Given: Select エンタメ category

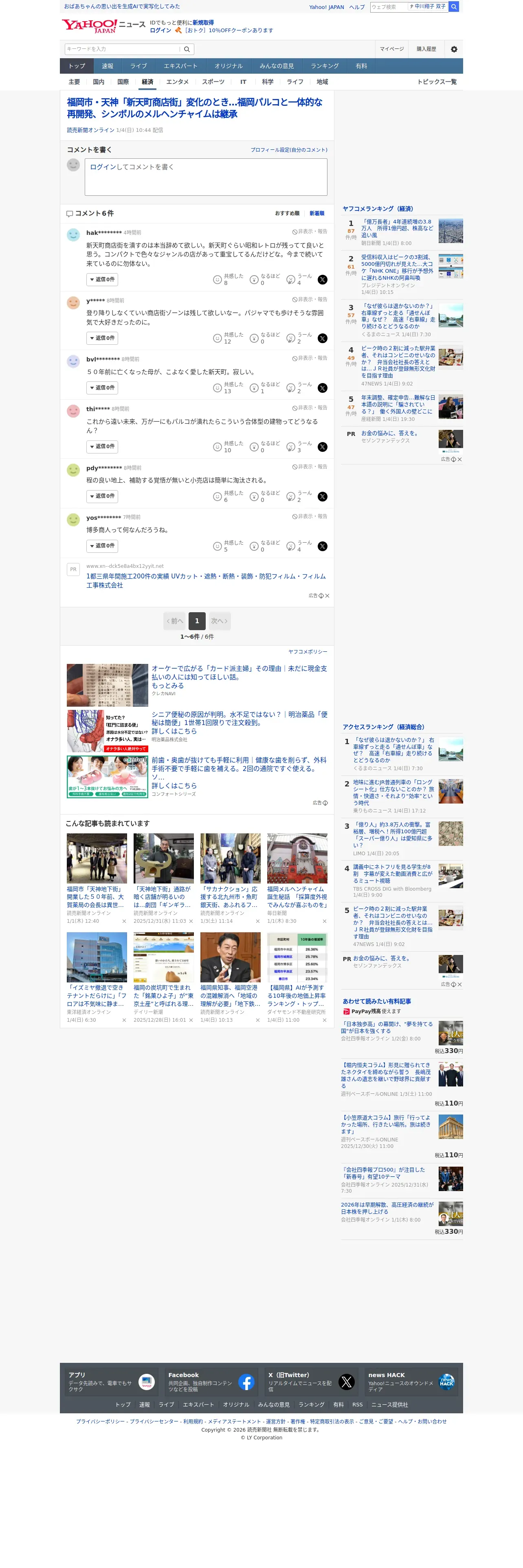Looking at the screenshot, I should (177, 82).
